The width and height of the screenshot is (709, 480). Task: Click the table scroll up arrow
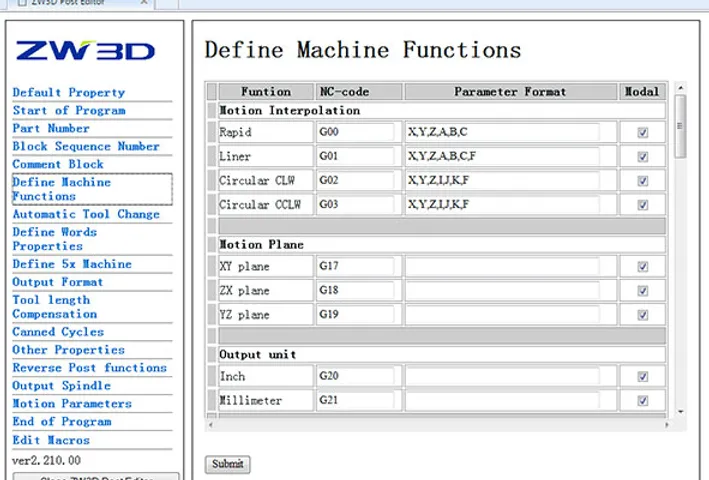pyautogui.click(x=680, y=88)
